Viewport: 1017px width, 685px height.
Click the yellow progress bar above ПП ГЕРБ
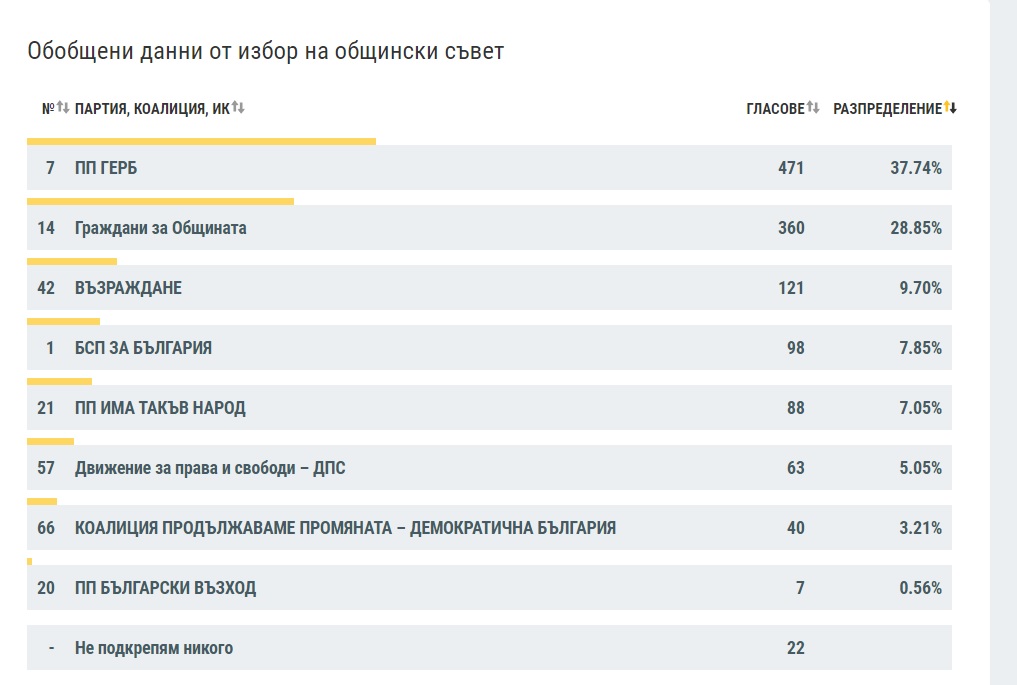[x=201, y=141]
